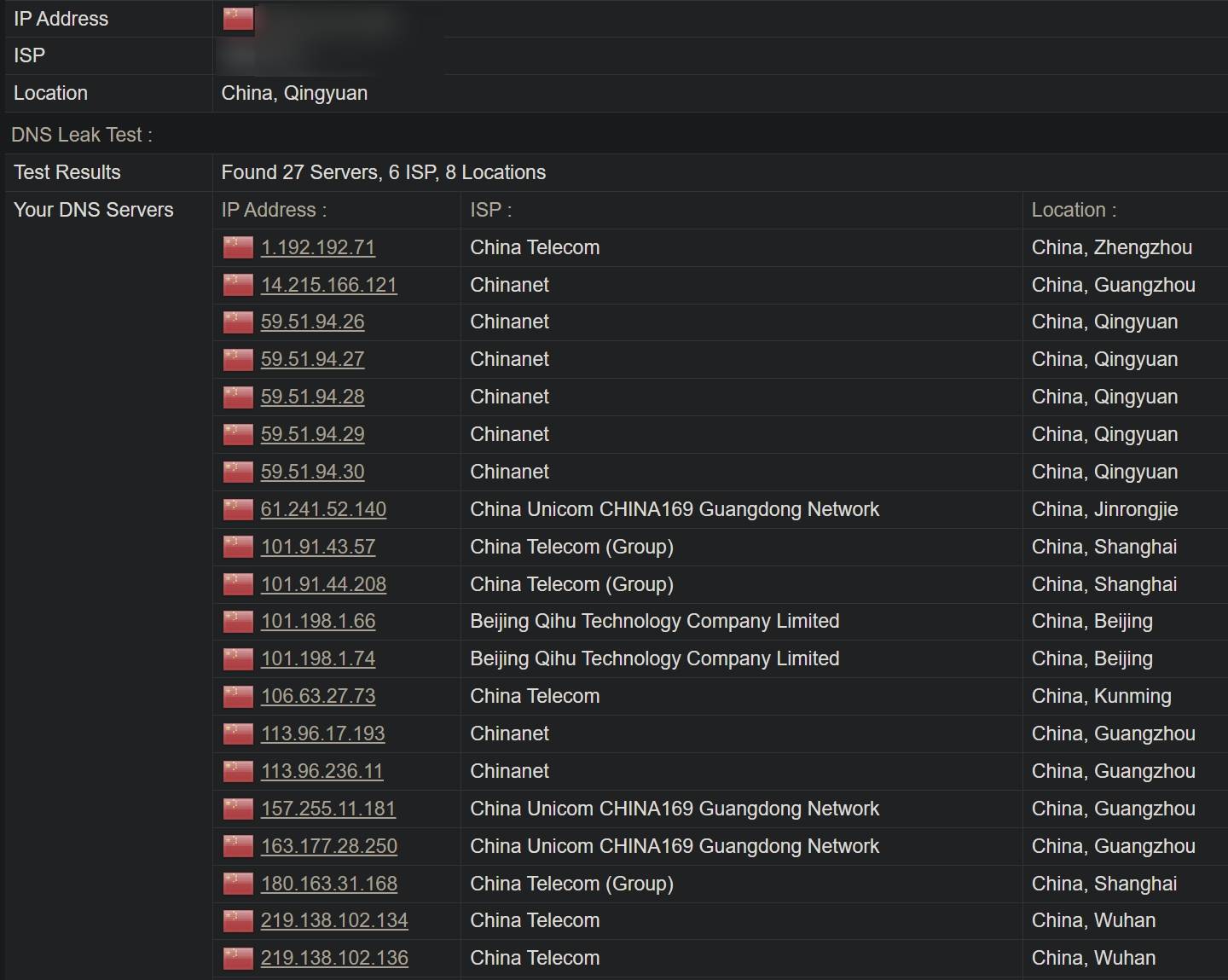Click China flag beside 59.51.94.30

pos(238,472)
